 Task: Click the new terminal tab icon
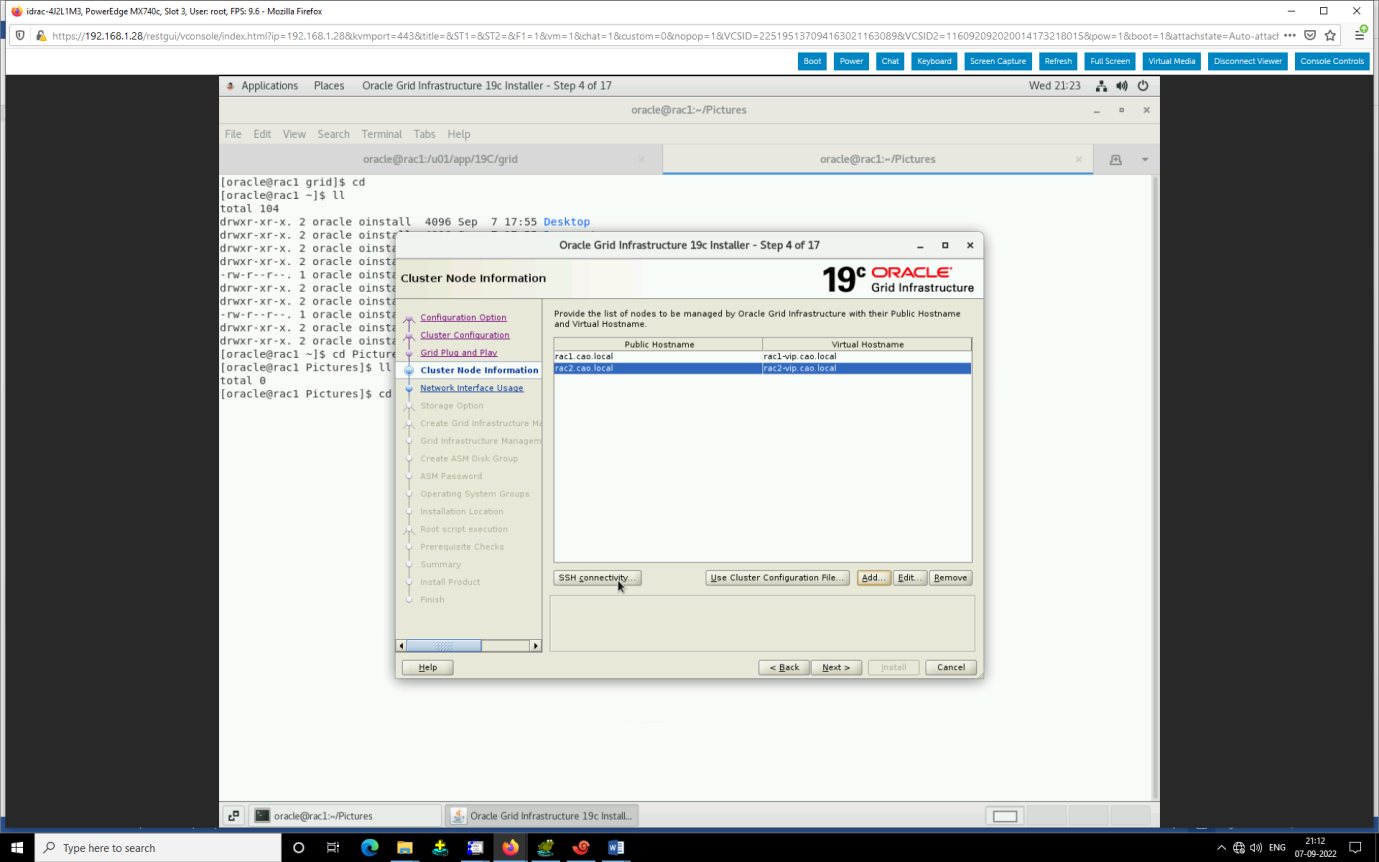coord(1116,160)
